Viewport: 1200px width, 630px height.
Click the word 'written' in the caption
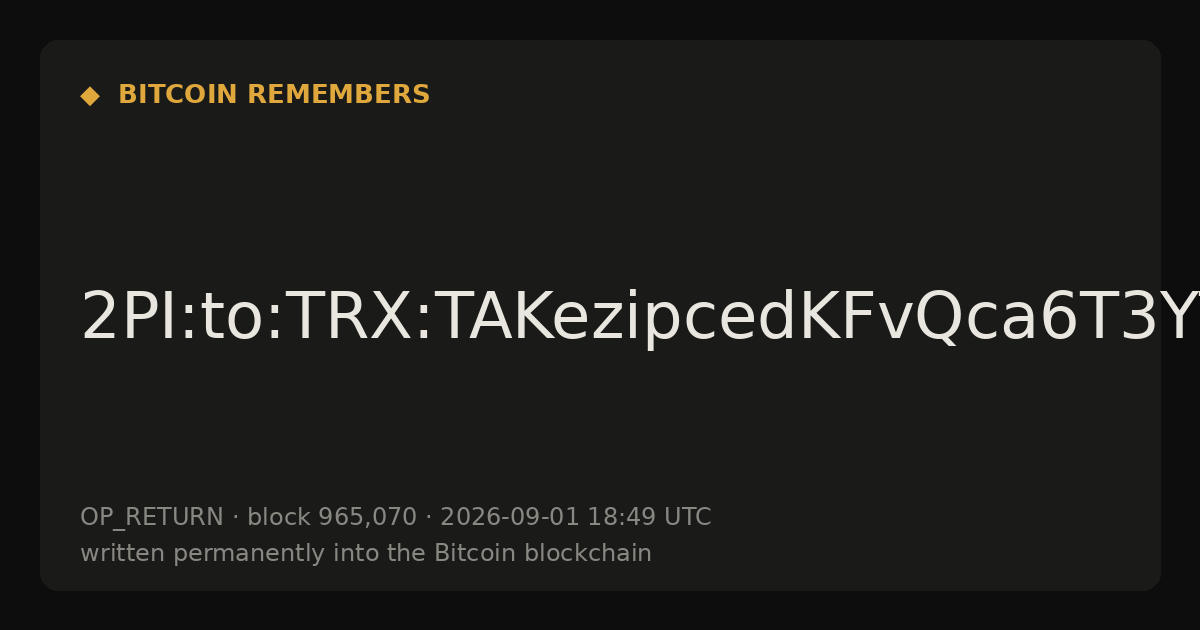click(114, 553)
